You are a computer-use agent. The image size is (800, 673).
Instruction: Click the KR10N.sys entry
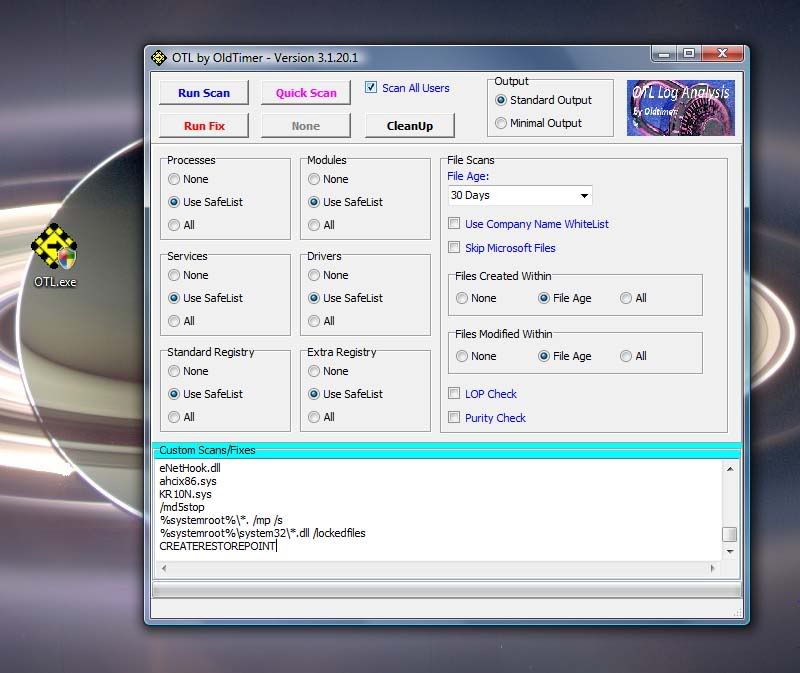(x=185, y=494)
